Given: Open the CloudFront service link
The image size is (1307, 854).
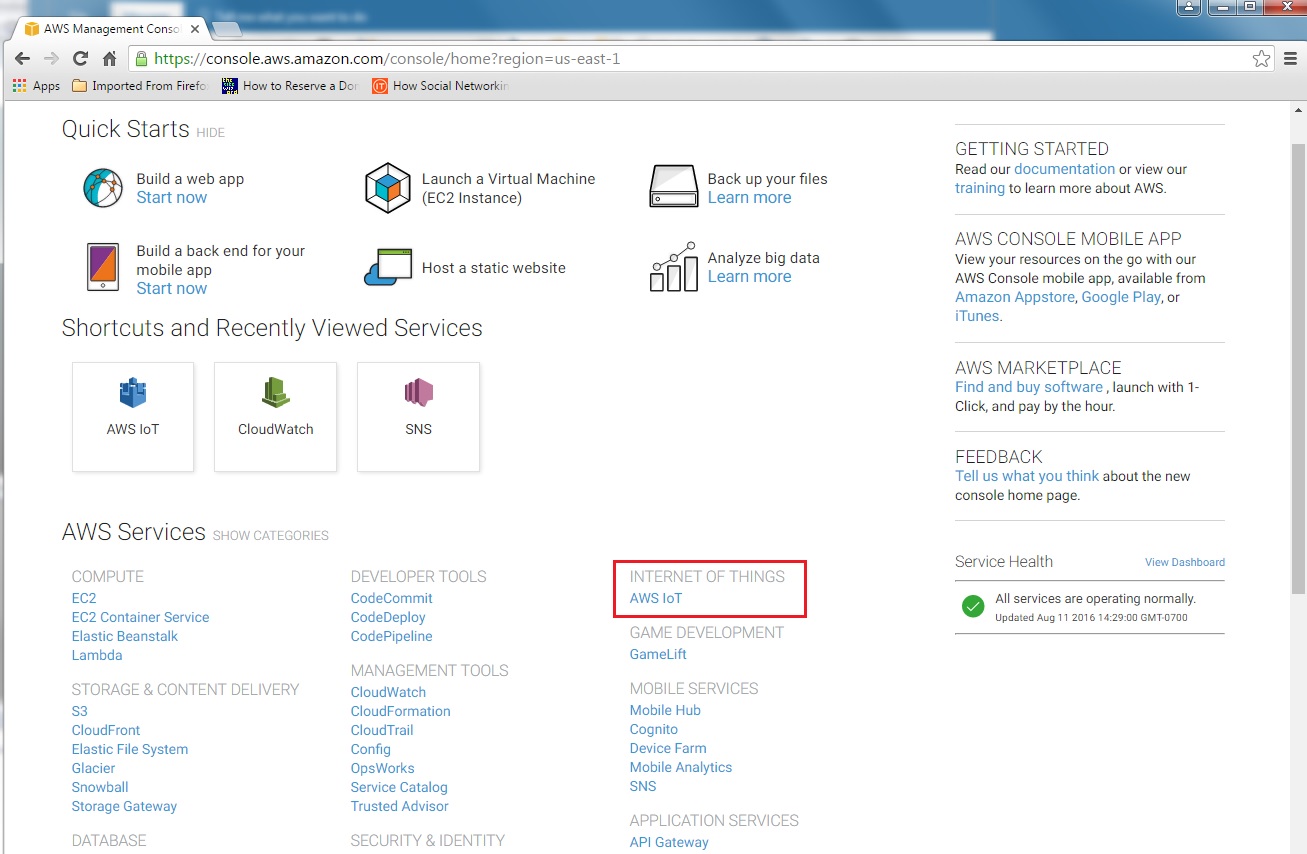Looking at the screenshot, I should pyautogui.click(x=106, y=730).
